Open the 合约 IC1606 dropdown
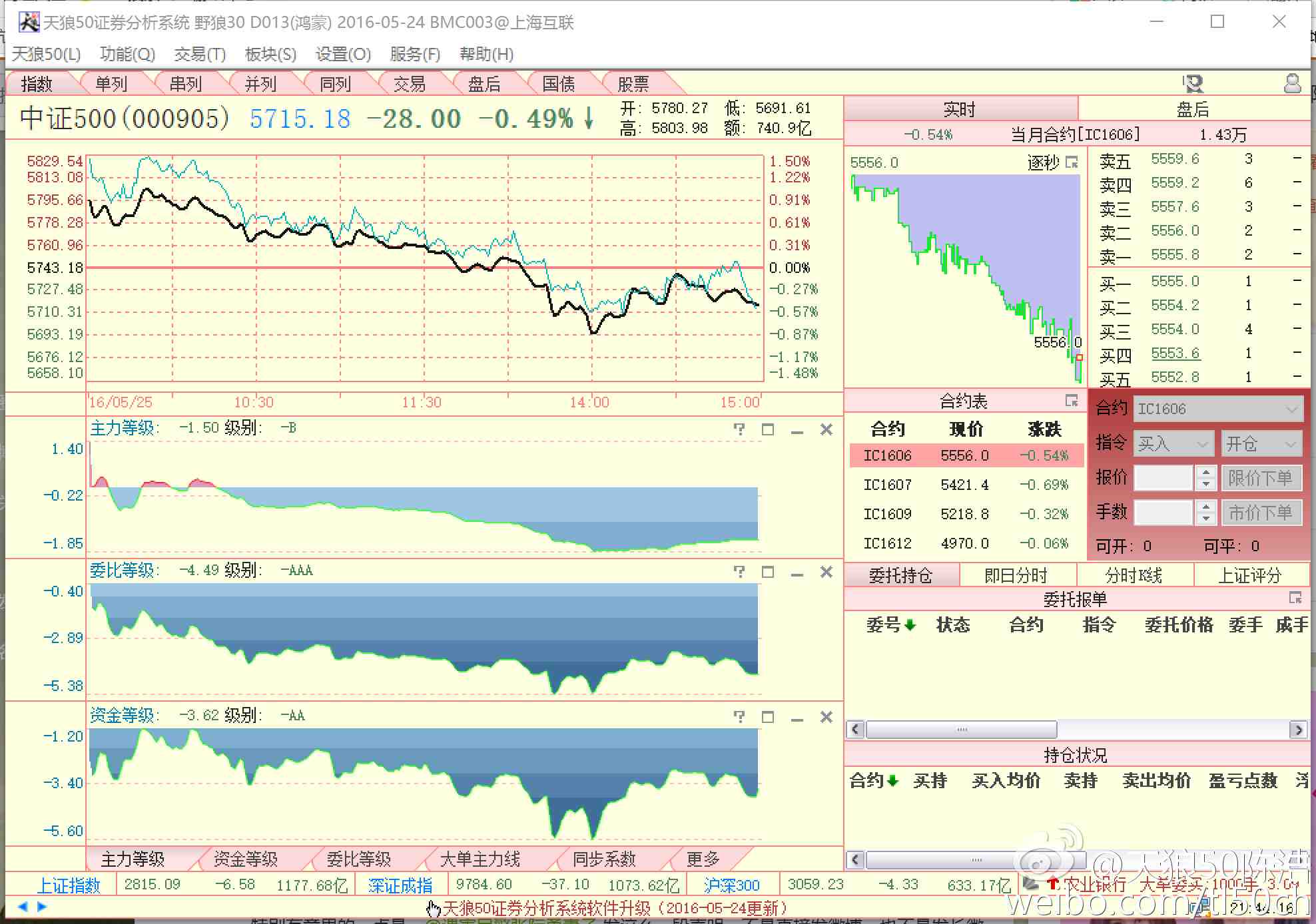The image size is (1316, 924). tap(1292, 409)
